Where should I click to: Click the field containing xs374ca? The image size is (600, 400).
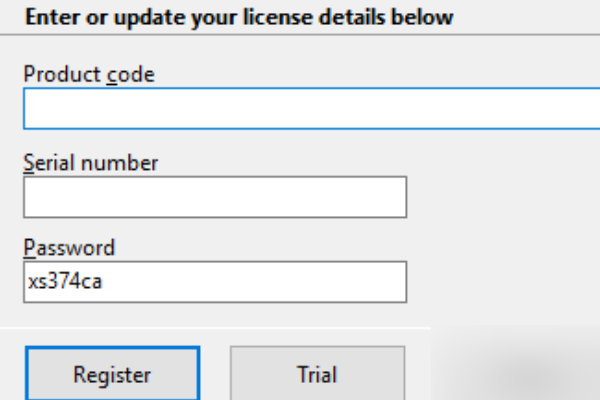click(x=215, y=282)
